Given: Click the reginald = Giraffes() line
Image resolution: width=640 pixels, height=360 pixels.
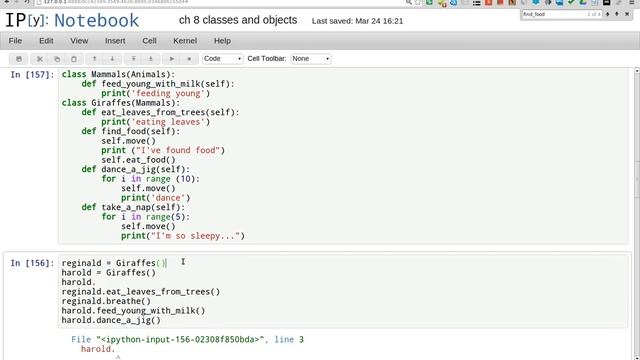Looking at the screenshot, I should (x=114, y=263).
